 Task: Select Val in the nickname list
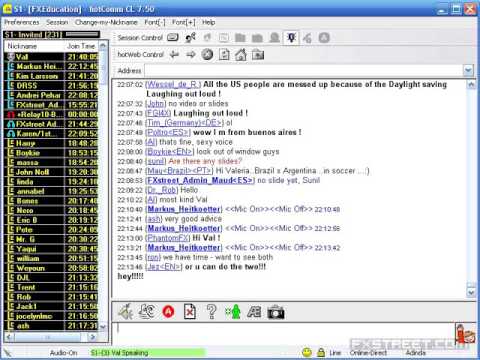coord(52,57)
